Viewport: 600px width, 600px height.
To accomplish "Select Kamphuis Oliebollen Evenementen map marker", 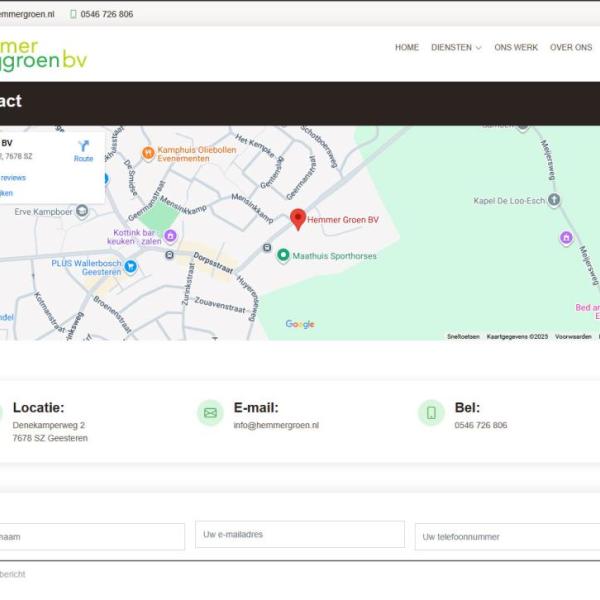I will pos(148,153).
